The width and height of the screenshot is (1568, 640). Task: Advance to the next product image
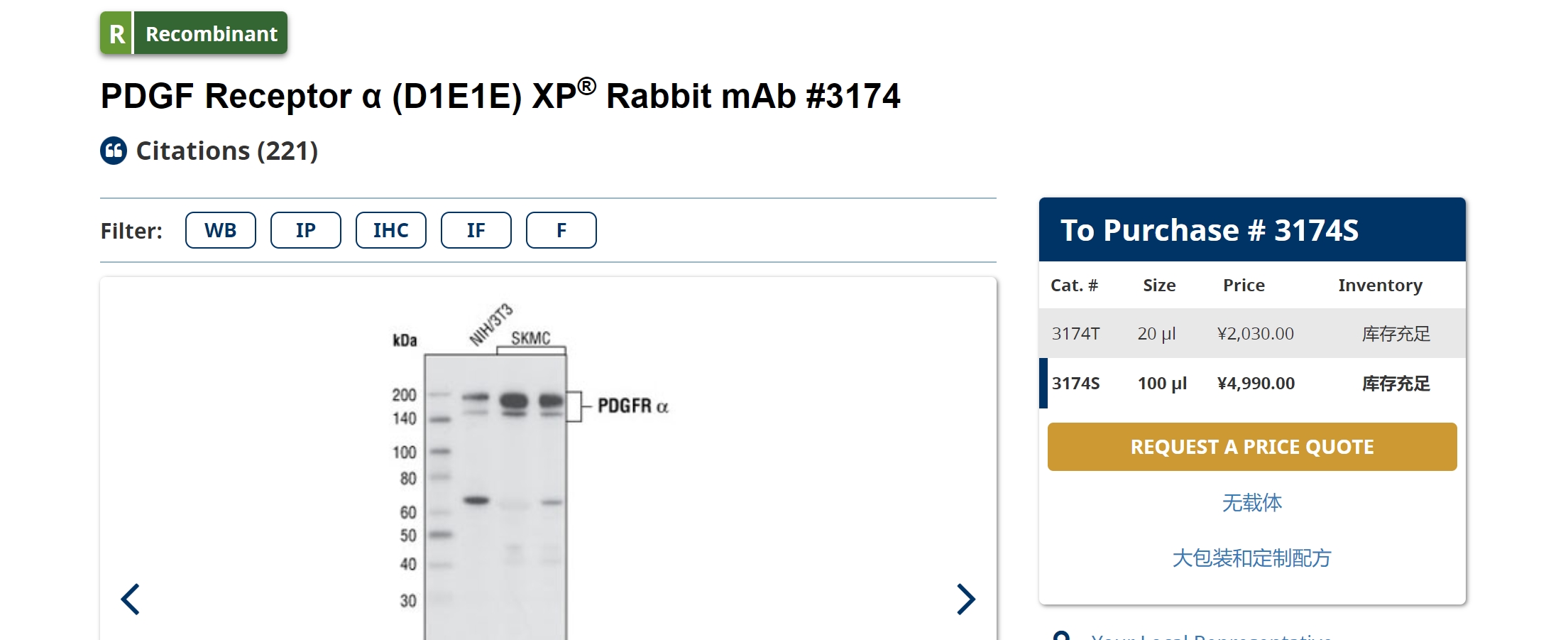tap(966, 599)
